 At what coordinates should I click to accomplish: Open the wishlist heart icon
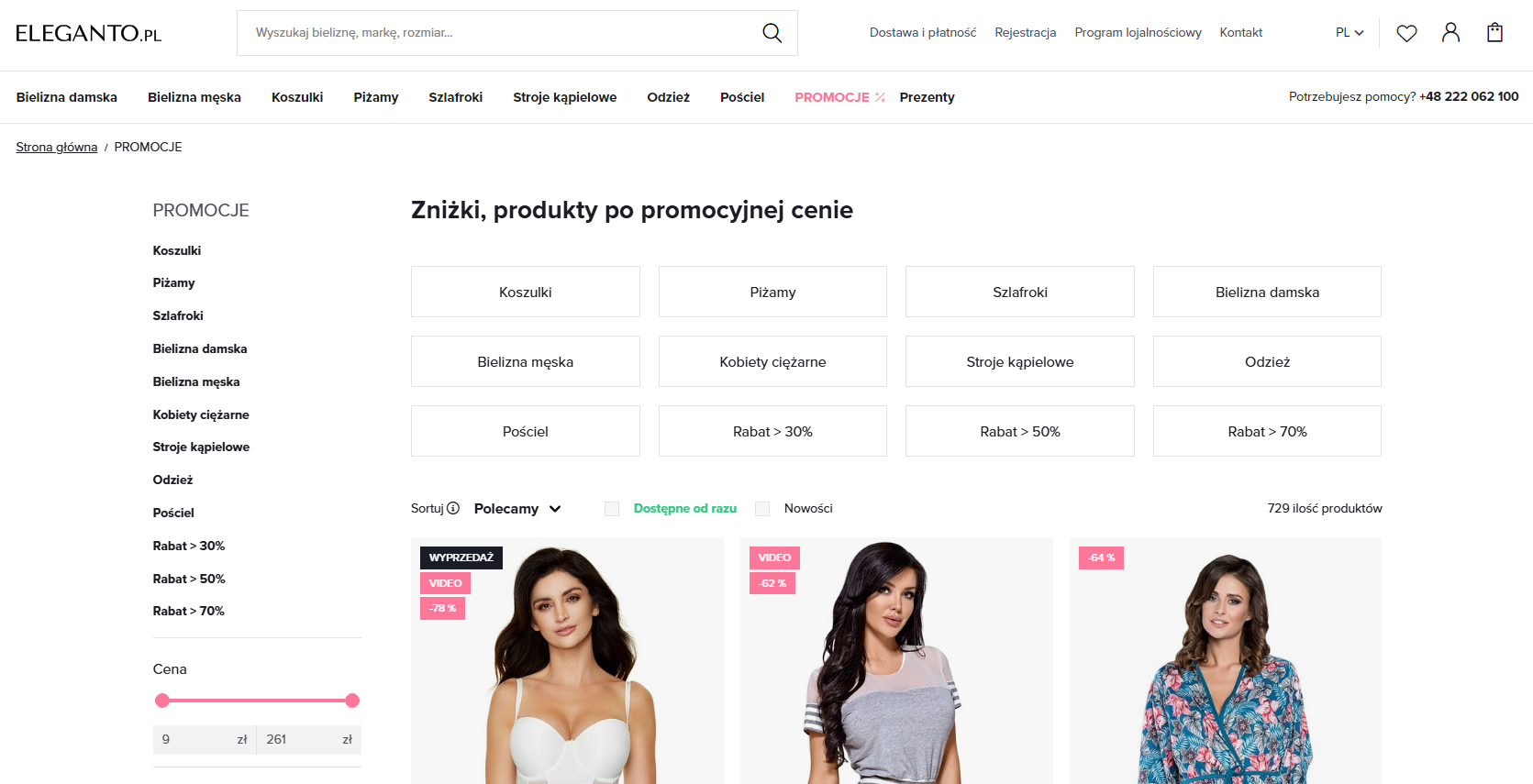[x=1406, y=33]
